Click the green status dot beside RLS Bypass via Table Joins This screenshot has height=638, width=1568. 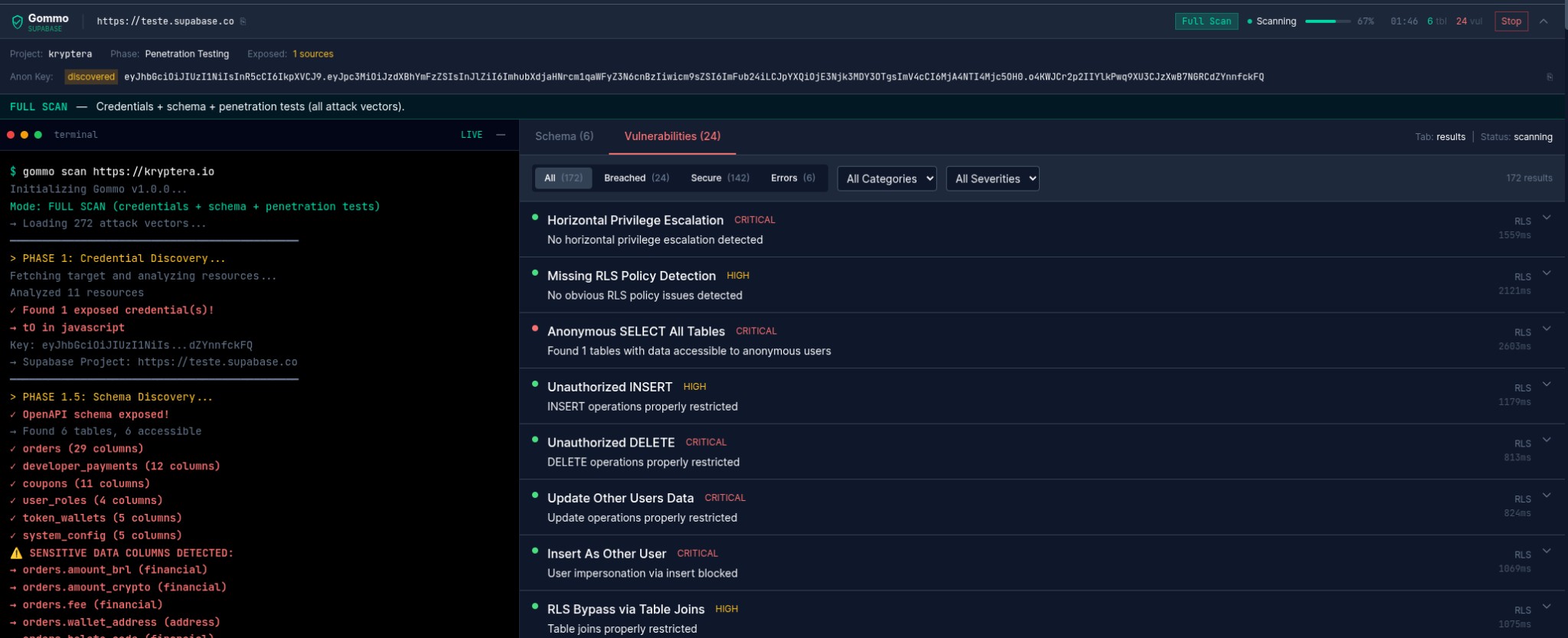click(535, 606)
